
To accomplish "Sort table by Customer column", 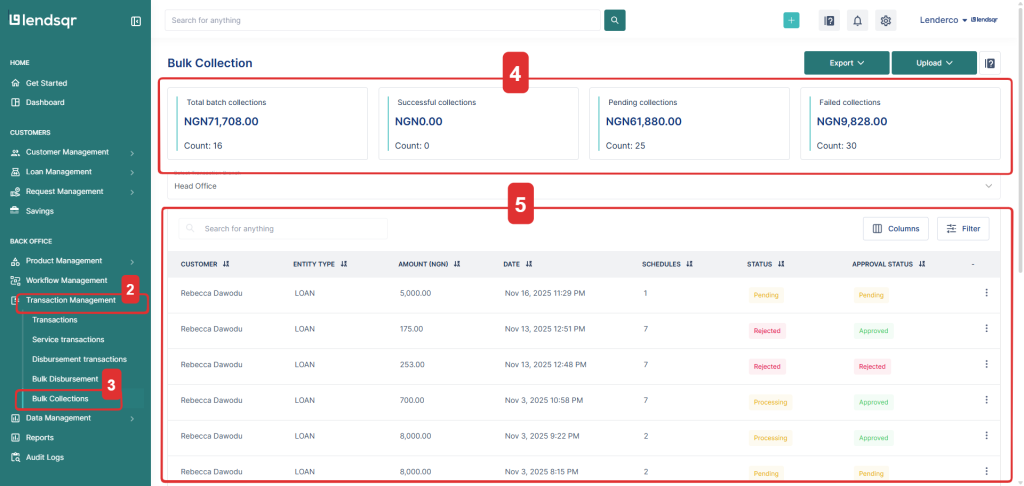I will (x=226, y=265).
